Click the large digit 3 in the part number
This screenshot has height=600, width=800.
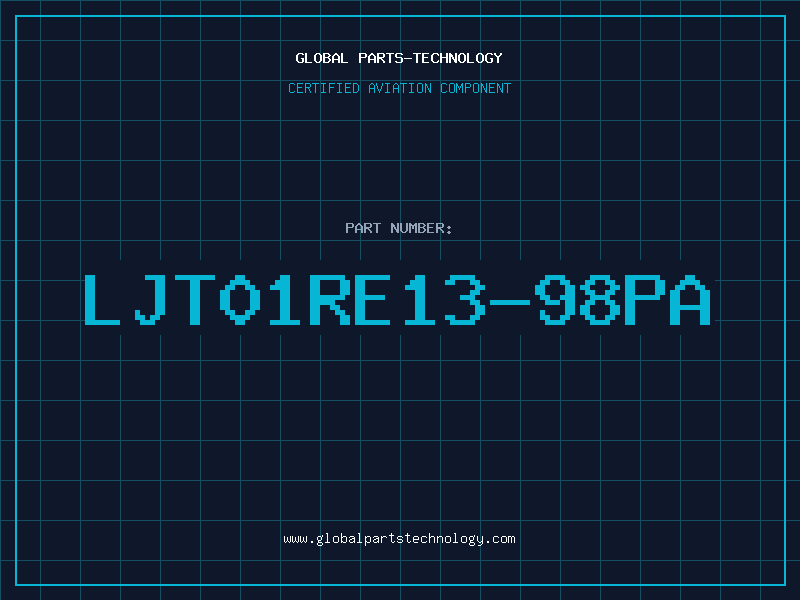[x=465, y=299]
